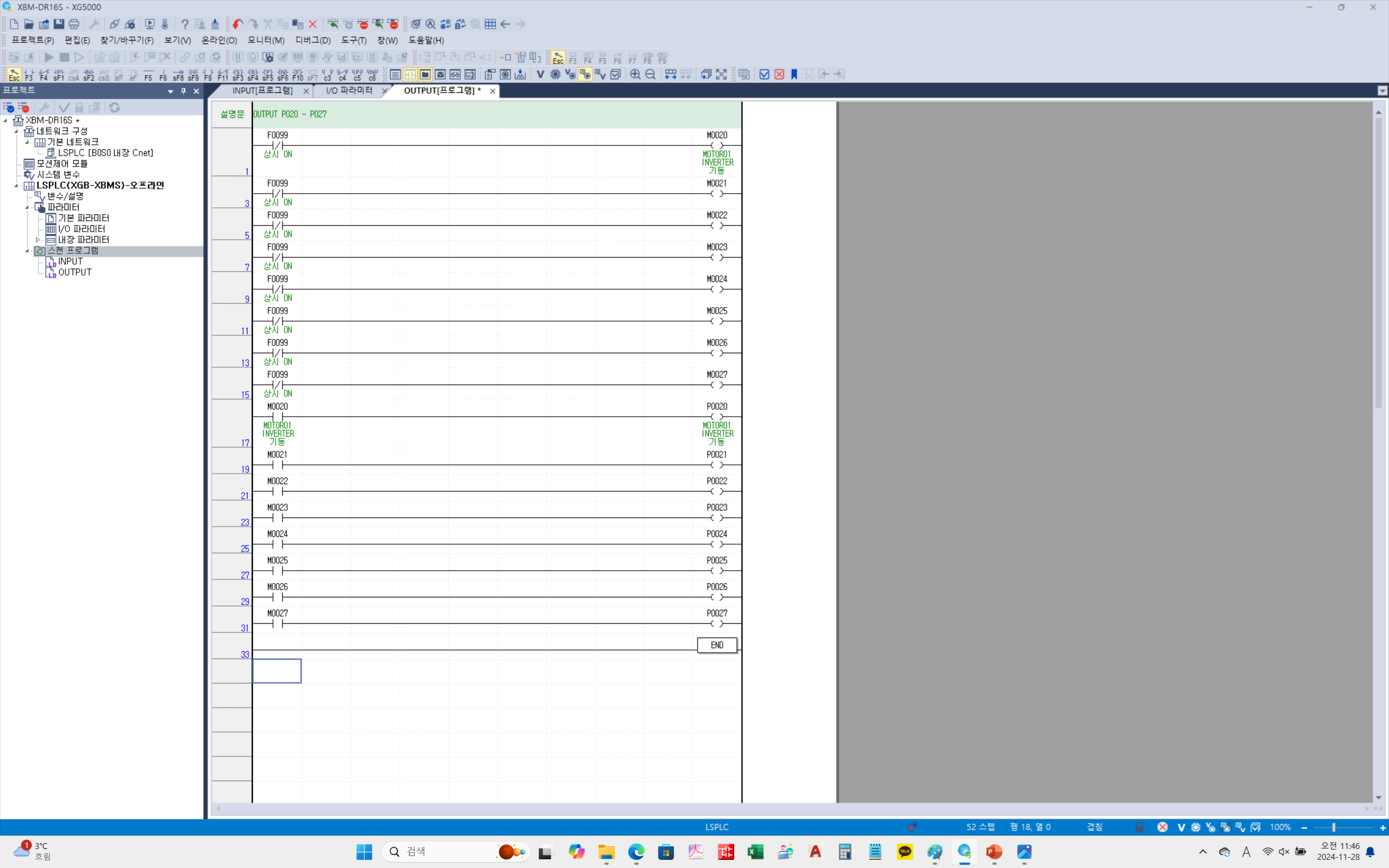Image resolution: width=1389 pixels, height=868 pixels.
Task: Open the 프로젝트(P) menu
Action: click(x=33, y=40)
